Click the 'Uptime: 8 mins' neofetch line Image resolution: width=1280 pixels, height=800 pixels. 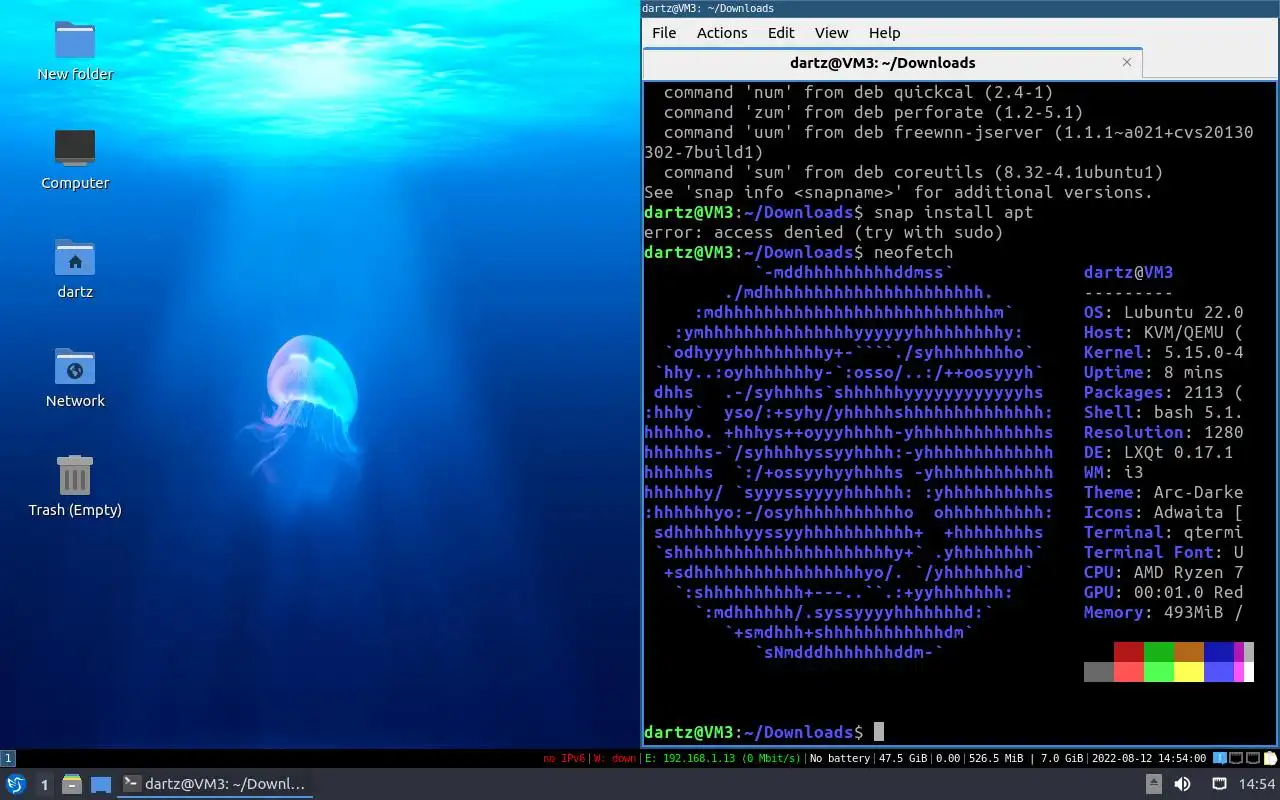[1154, 372]
